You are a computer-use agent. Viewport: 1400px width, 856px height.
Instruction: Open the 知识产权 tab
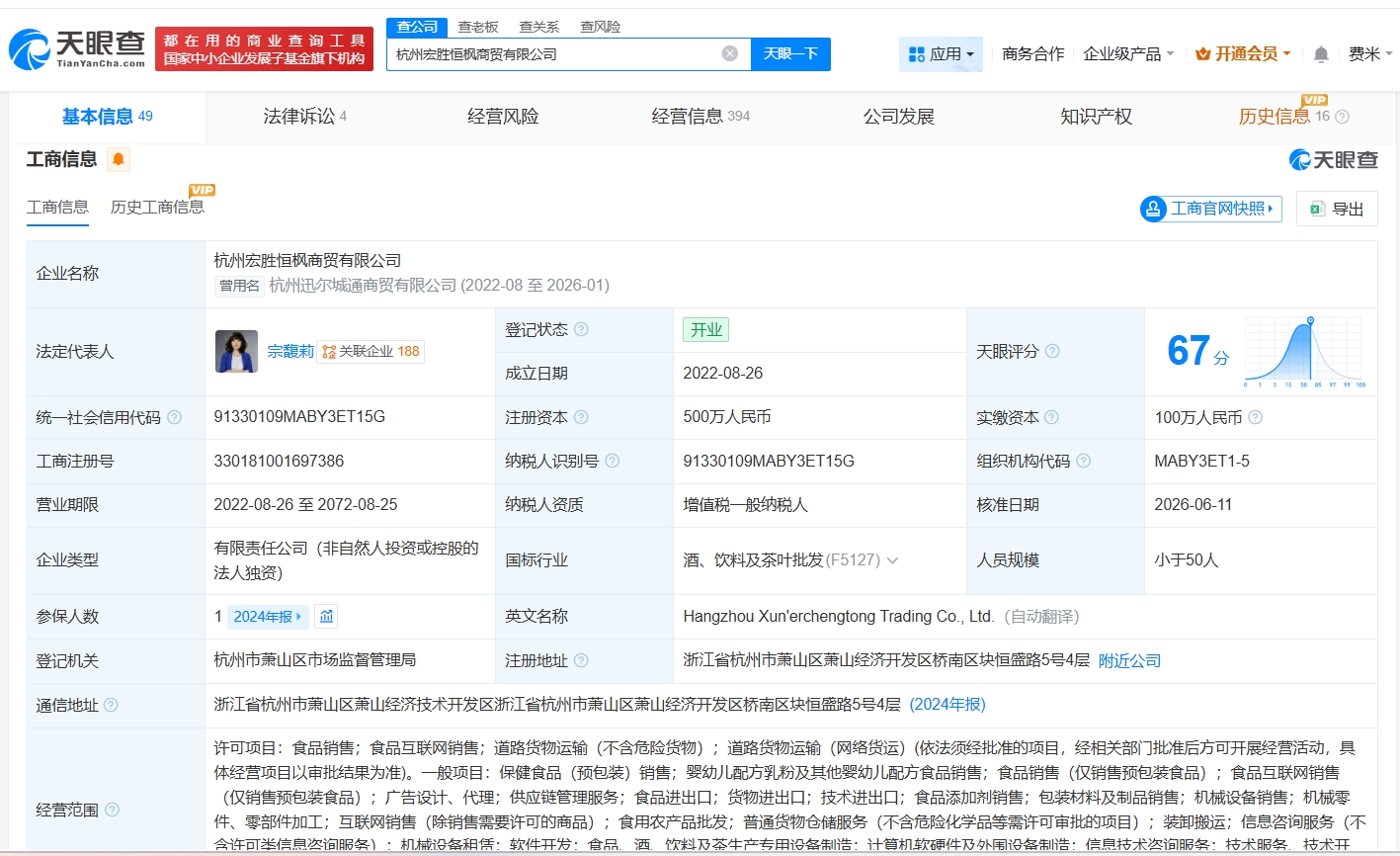1096,117
